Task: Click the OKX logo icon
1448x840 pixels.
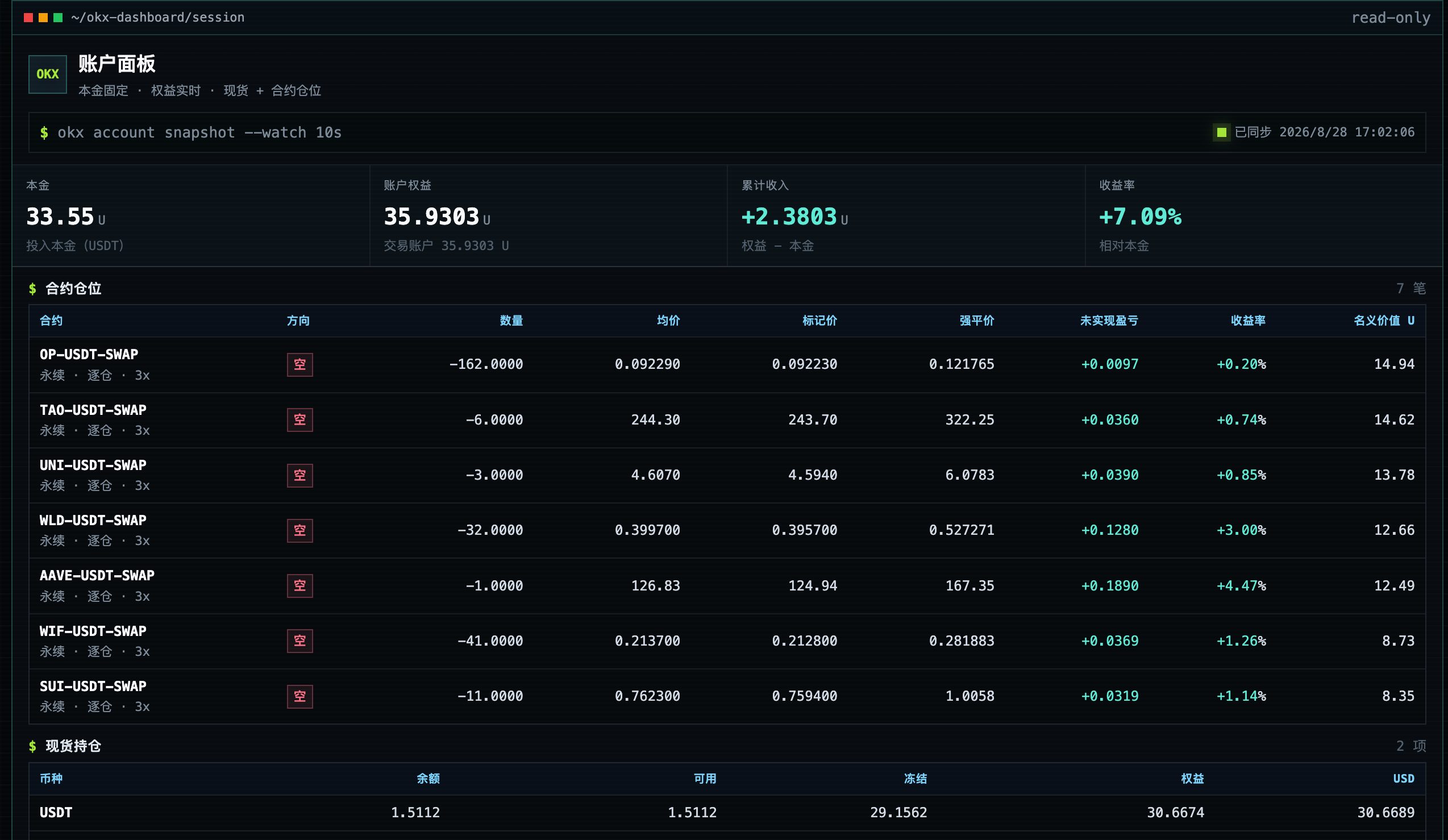Action: click(48, 74)
